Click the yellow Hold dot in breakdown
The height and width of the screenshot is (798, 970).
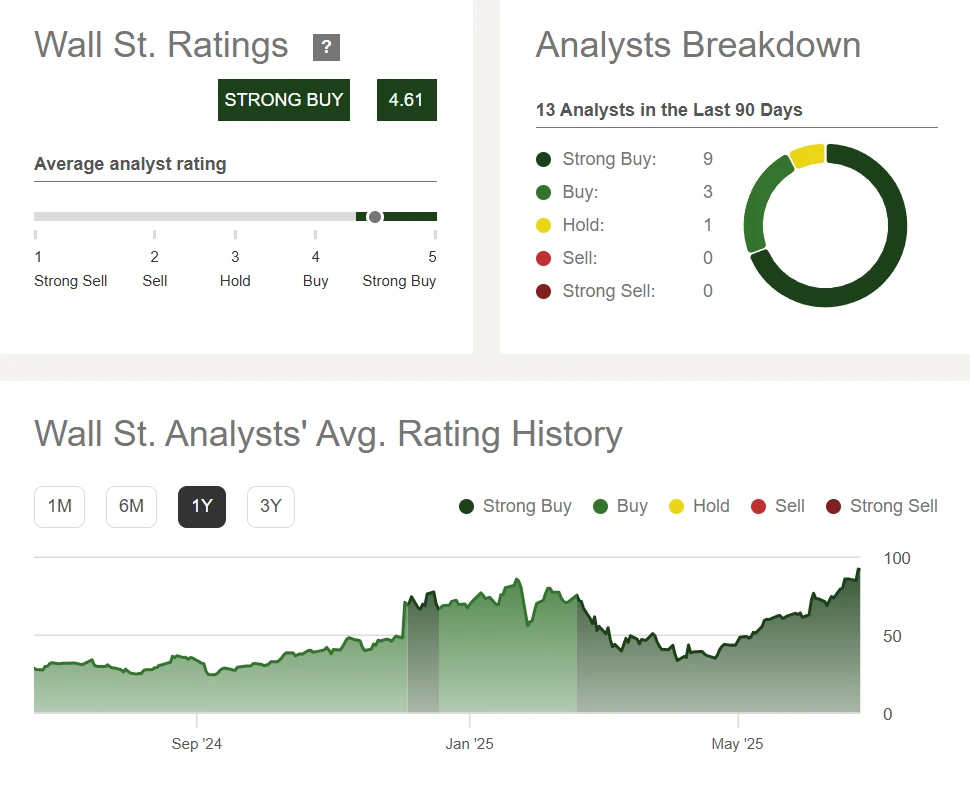(544, 225)
